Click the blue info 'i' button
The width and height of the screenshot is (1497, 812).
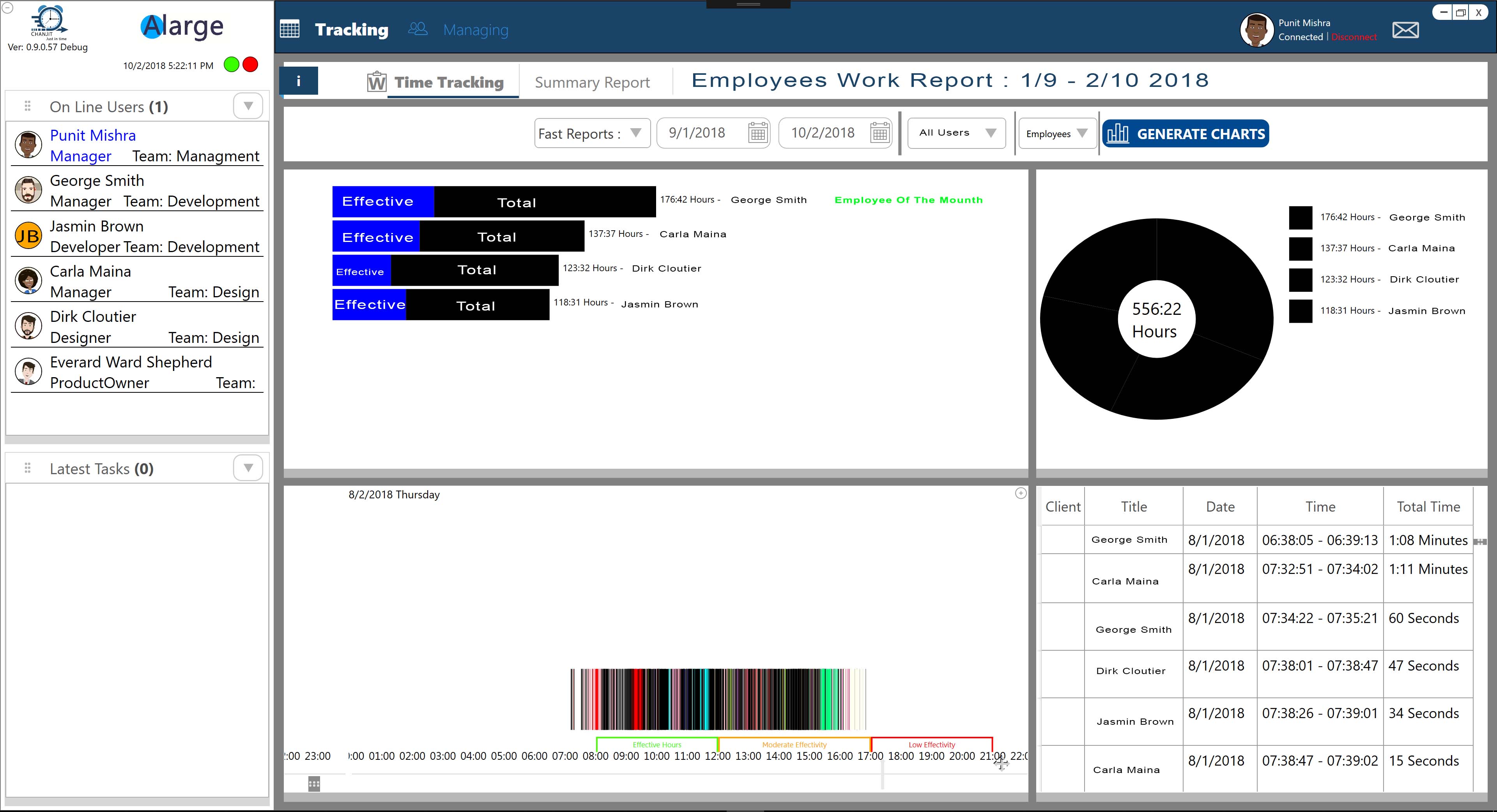[x=299, y=81]
